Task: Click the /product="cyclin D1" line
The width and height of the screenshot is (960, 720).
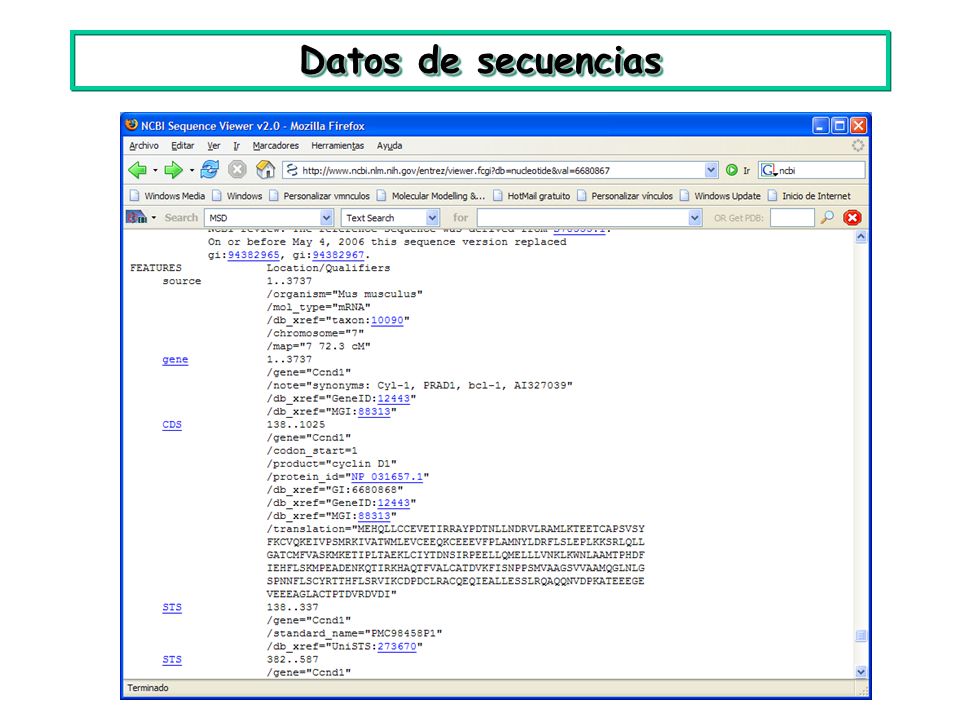Action: click(332, 463)
